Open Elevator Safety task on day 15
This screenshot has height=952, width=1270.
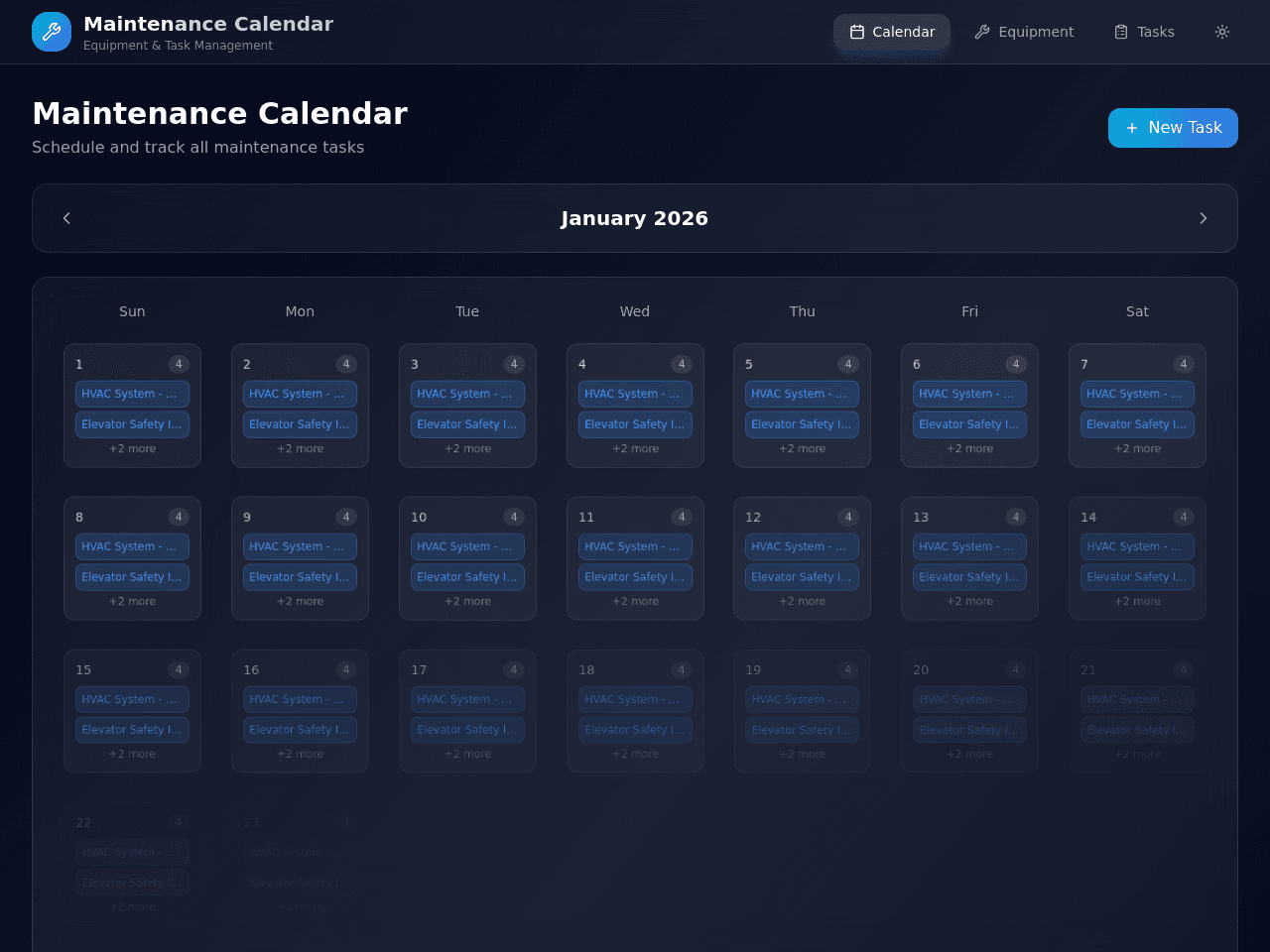[132, 730]
